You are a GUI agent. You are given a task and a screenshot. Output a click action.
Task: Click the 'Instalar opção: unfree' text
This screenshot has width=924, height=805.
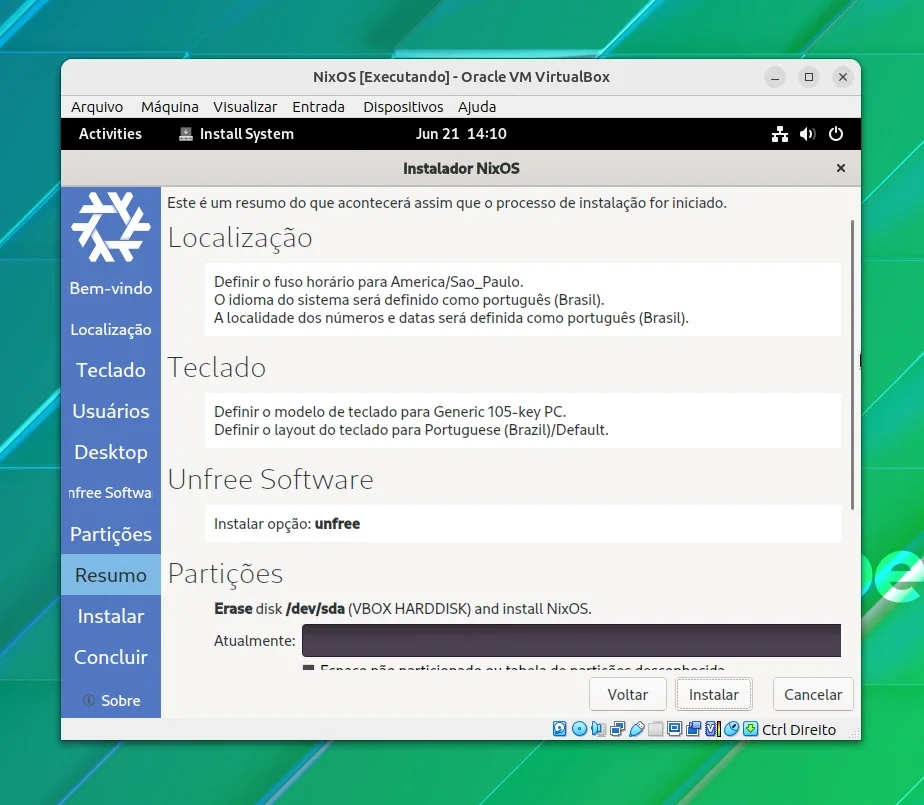[x=287, y=524]
